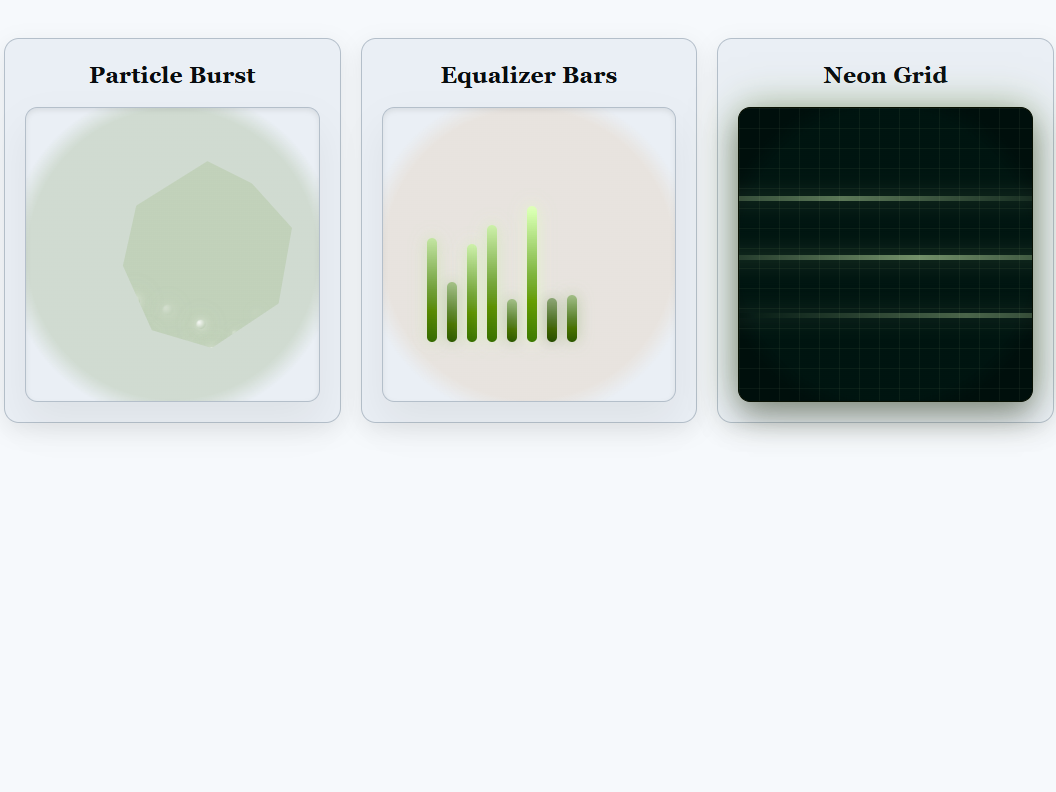This screenshot has width=1056, height=792.
Task: Click the fourth equalizer bar from left
Action: tap(492, 283)
